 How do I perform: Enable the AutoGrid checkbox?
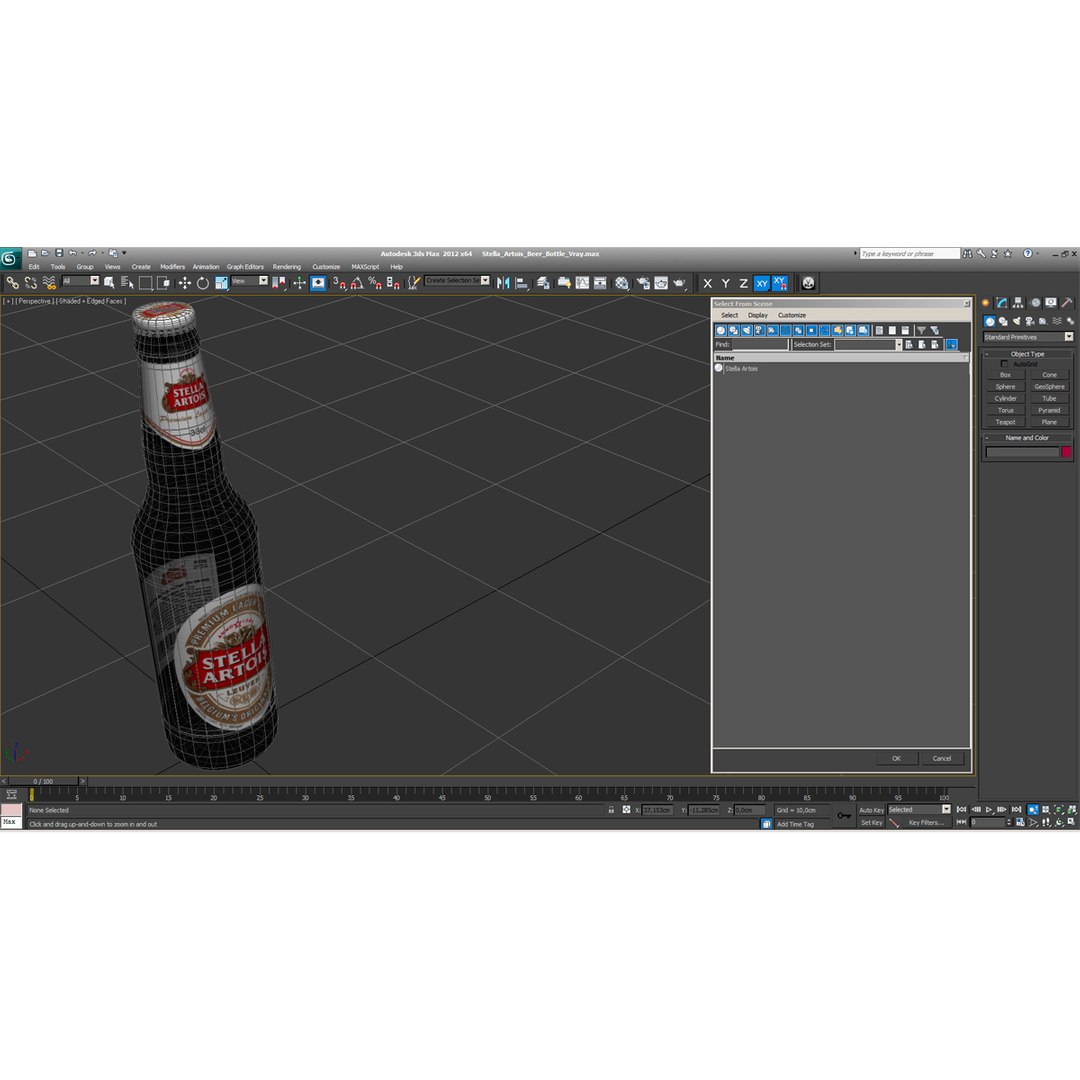(1004, 364)
